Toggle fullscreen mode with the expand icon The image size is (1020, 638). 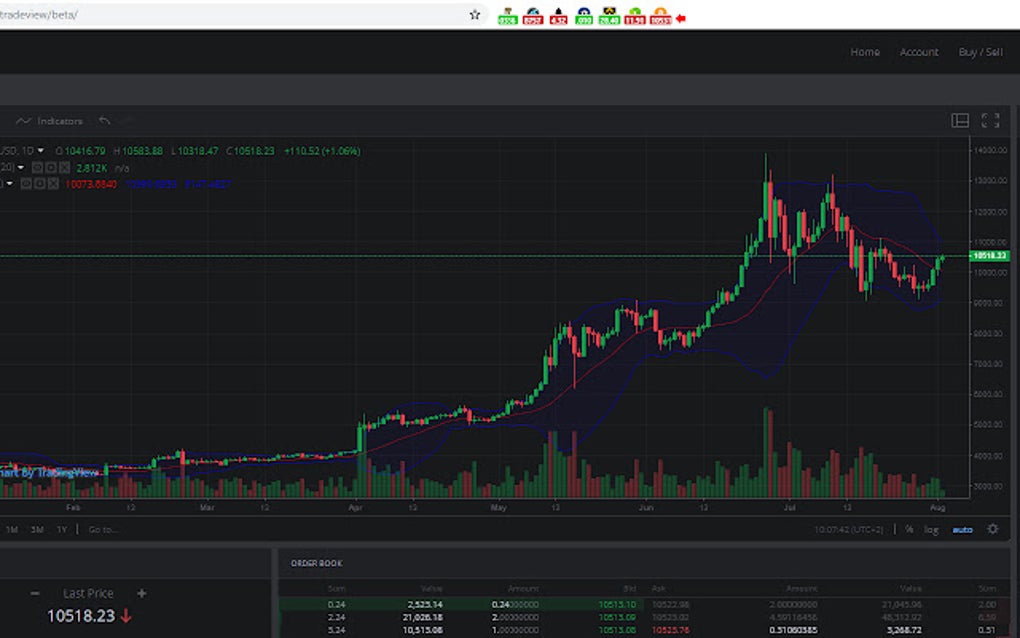click(x=991, y=120)
